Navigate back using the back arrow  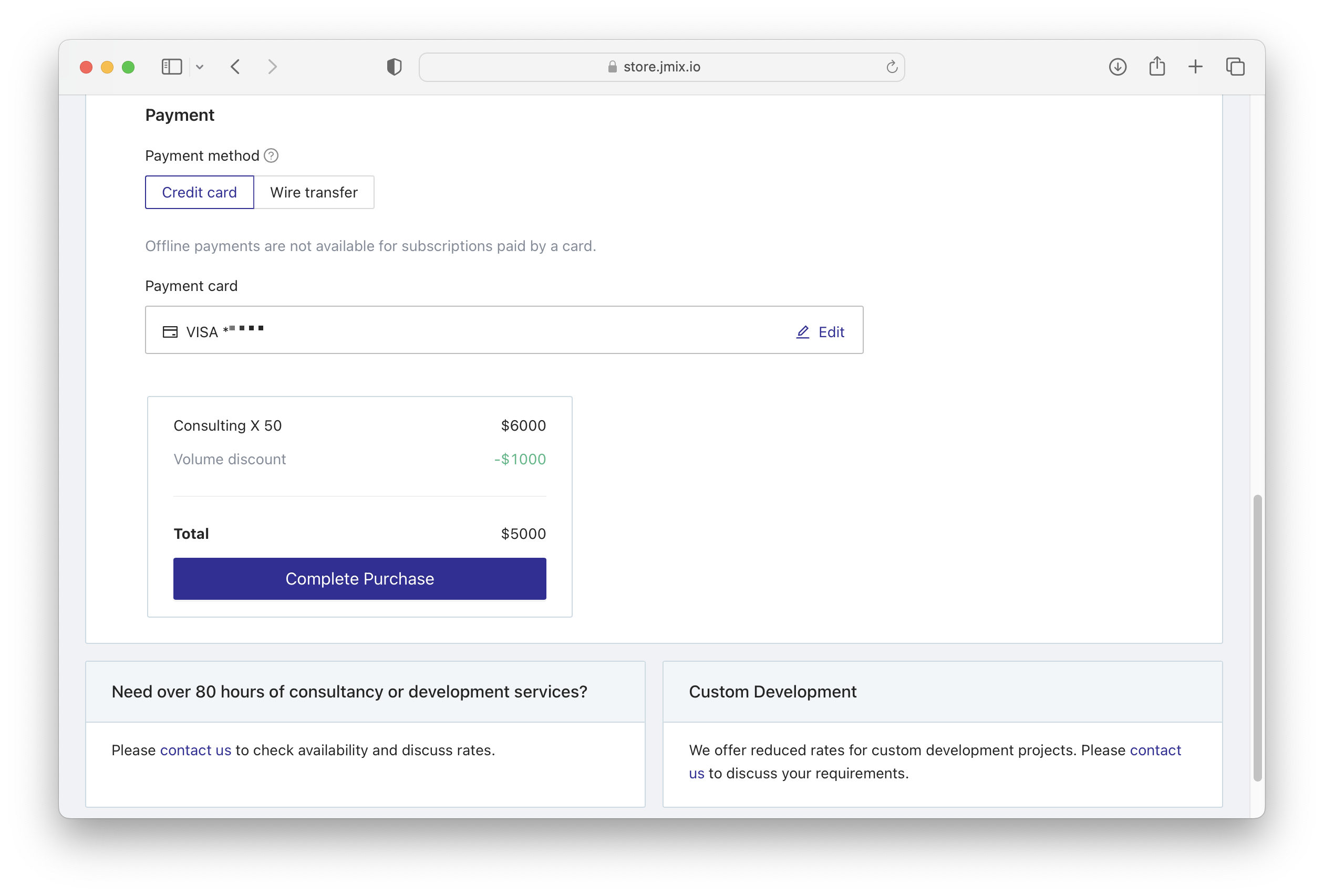(x=235, y=67)
